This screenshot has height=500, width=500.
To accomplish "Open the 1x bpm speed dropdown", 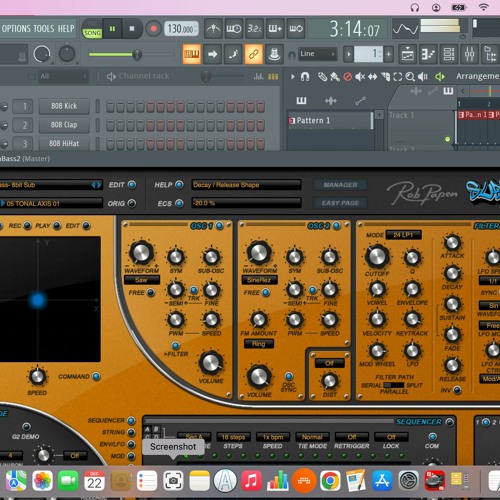I will click(273, 437).
